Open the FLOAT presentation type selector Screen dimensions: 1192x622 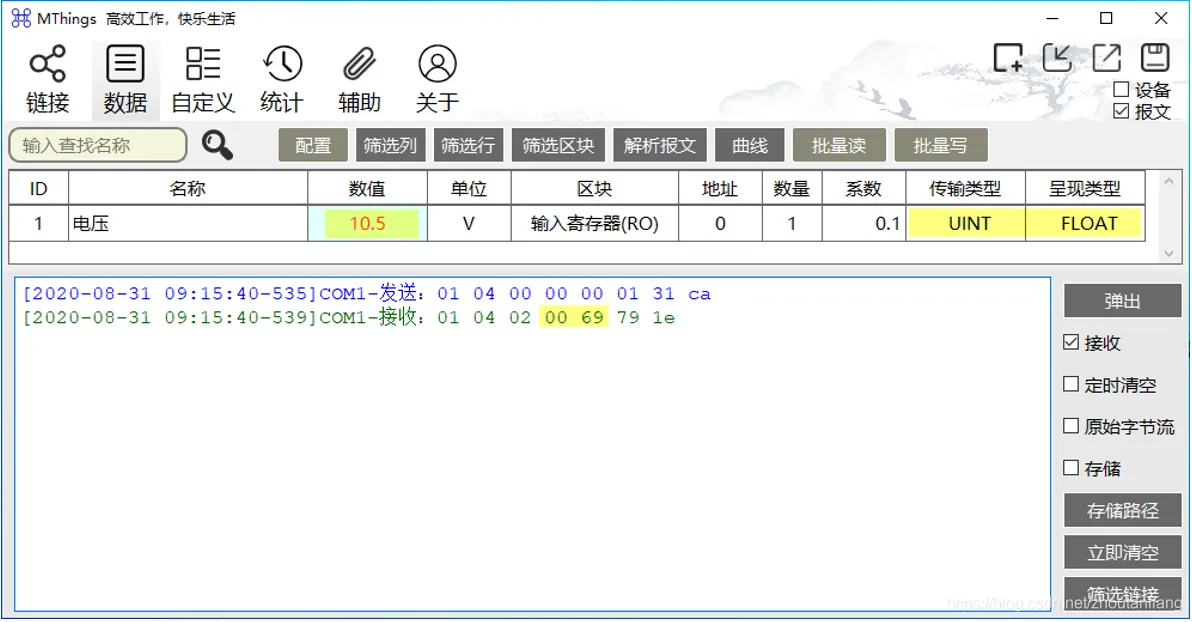(1085, 223)
